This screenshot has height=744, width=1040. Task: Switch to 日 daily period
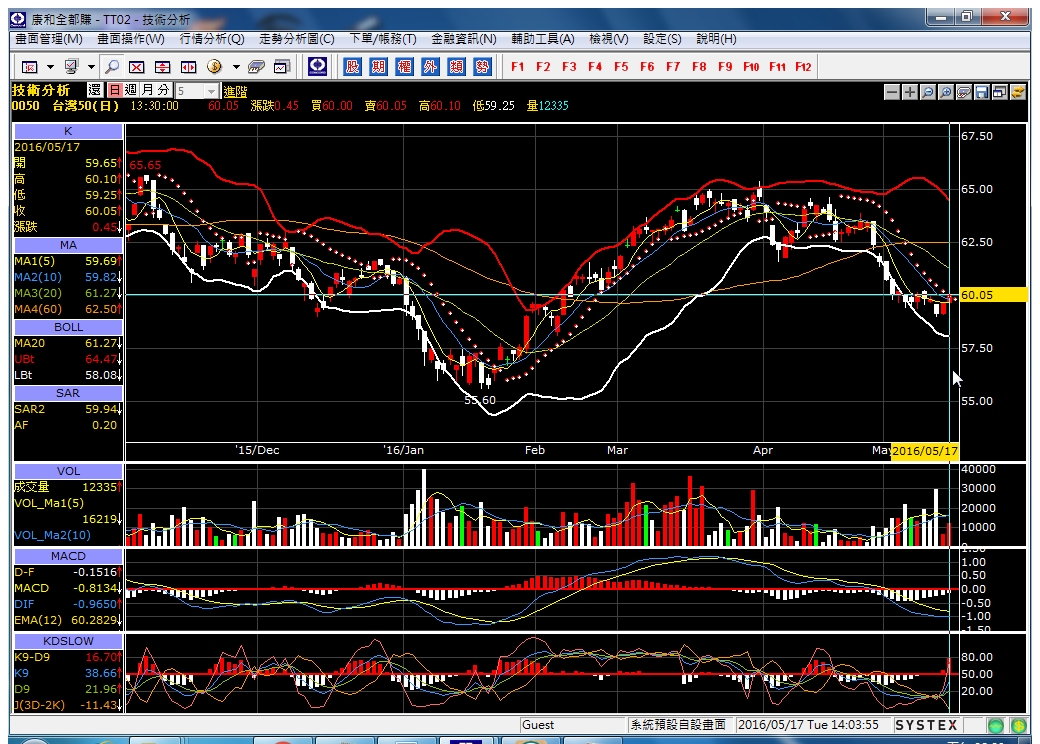[115, 90]
